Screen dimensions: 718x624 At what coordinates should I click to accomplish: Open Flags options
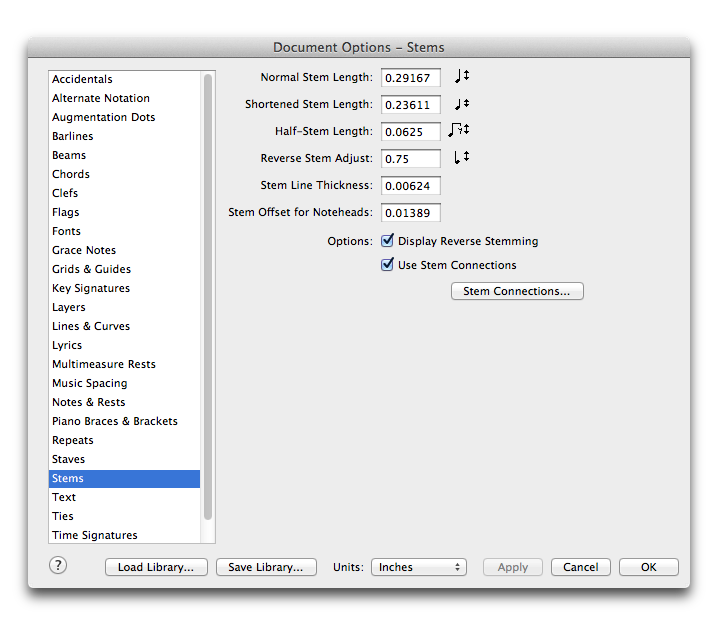click(124, 212)
